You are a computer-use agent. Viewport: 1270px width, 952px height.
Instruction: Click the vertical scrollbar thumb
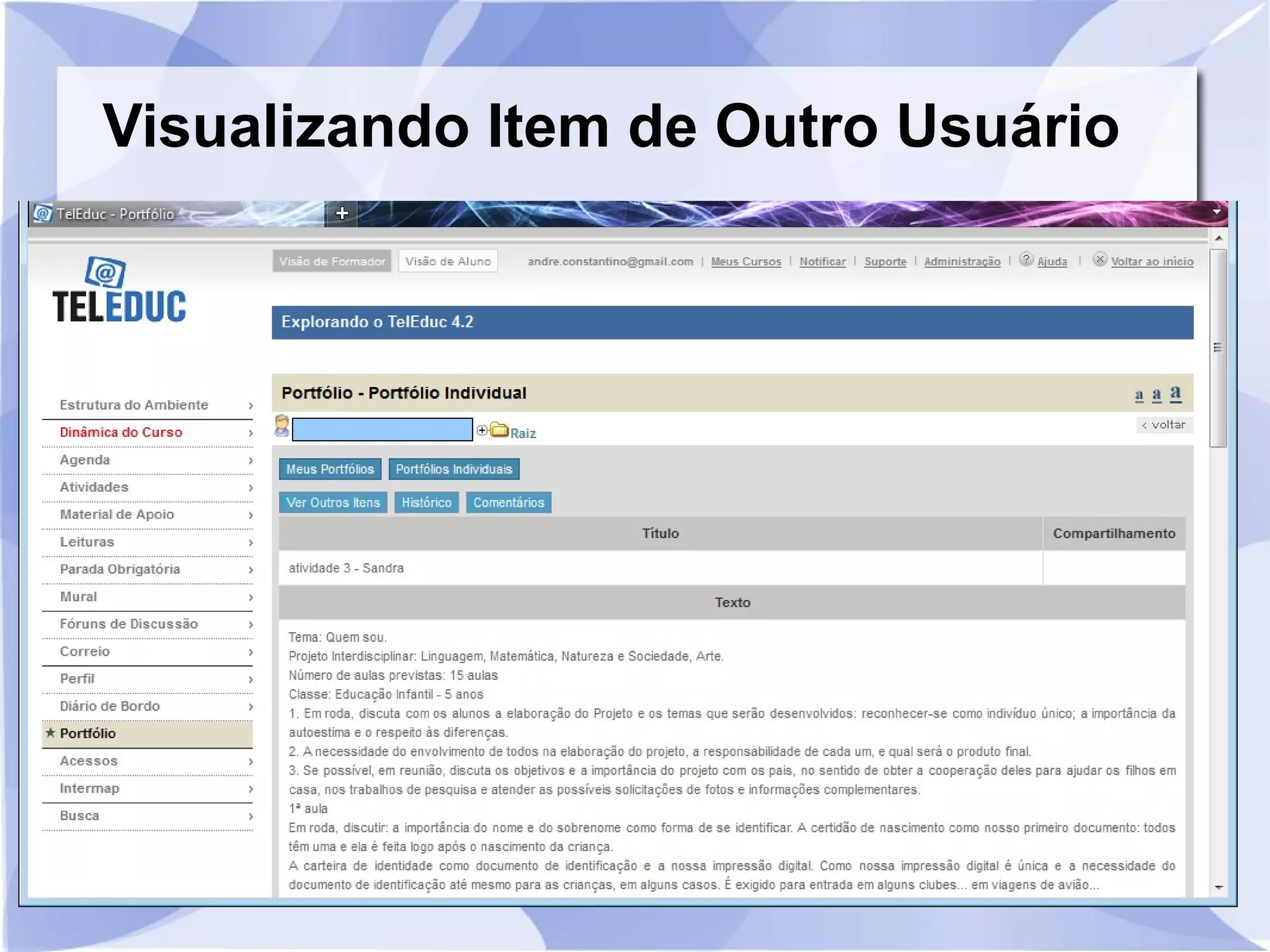click(x=1218, y=348)
